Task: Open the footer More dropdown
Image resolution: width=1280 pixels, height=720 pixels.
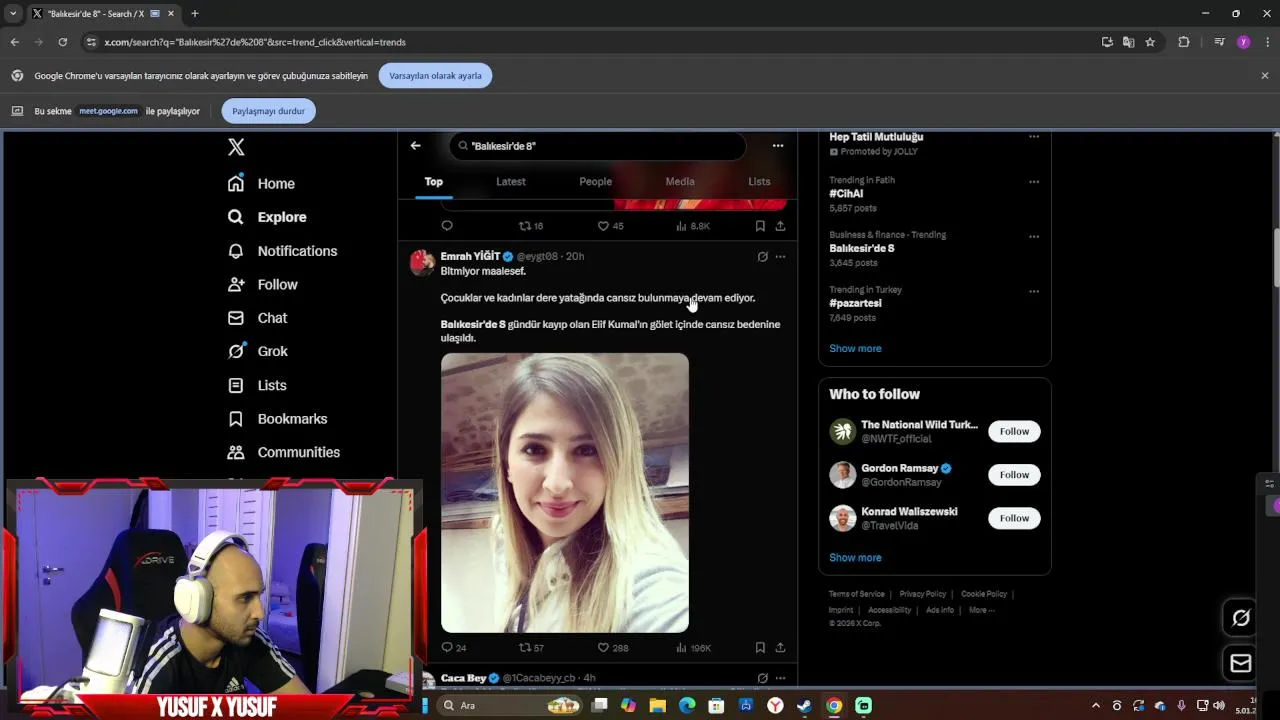Action: 981,610
